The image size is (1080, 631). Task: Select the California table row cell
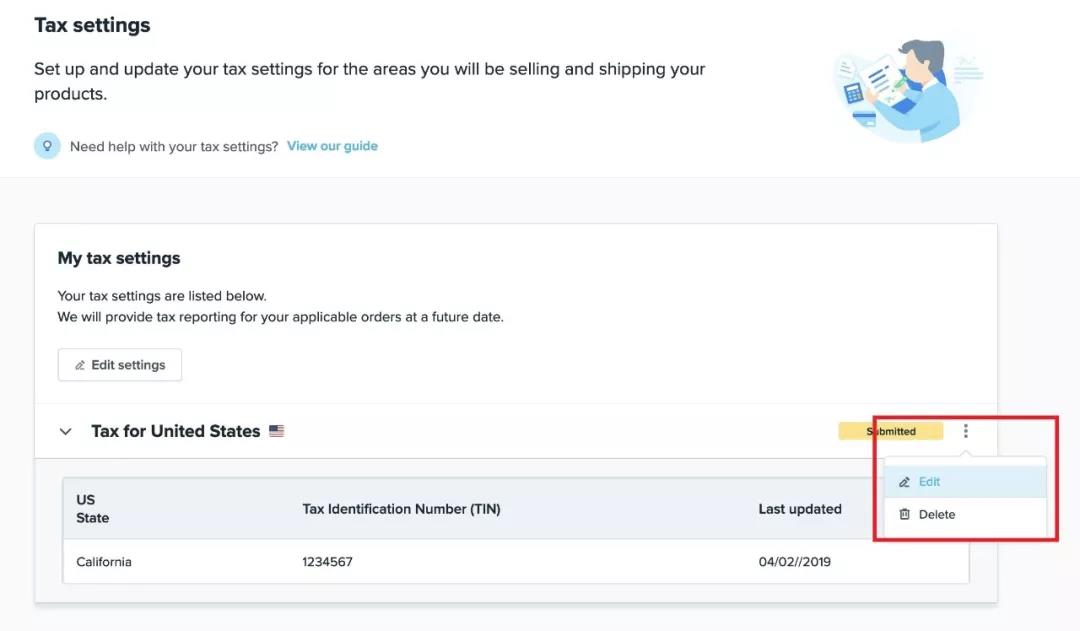coord(104,562)
